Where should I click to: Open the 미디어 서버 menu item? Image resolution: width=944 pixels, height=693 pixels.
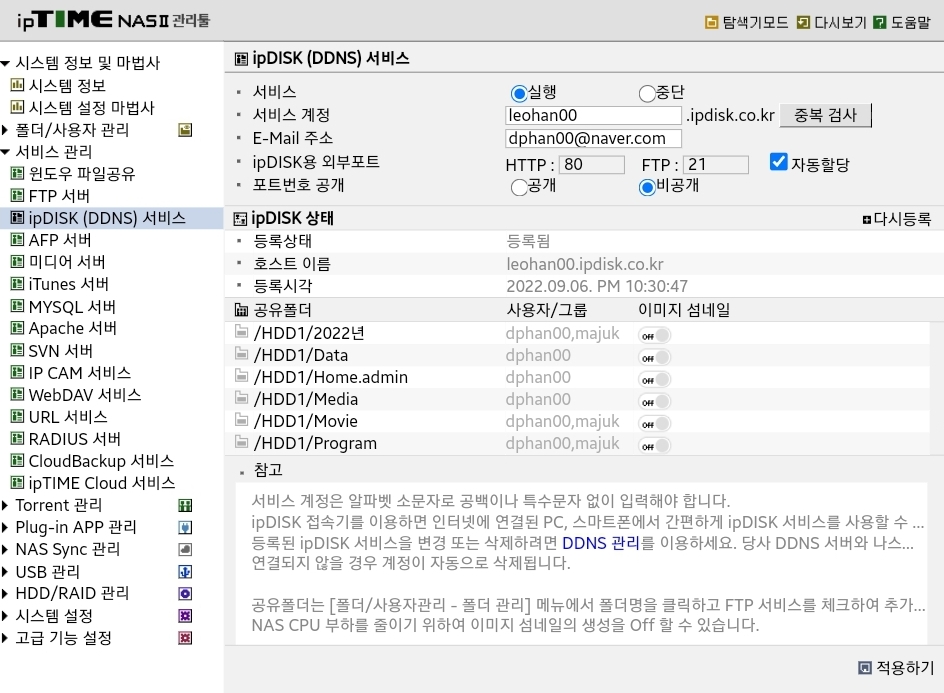click(67, 262)
